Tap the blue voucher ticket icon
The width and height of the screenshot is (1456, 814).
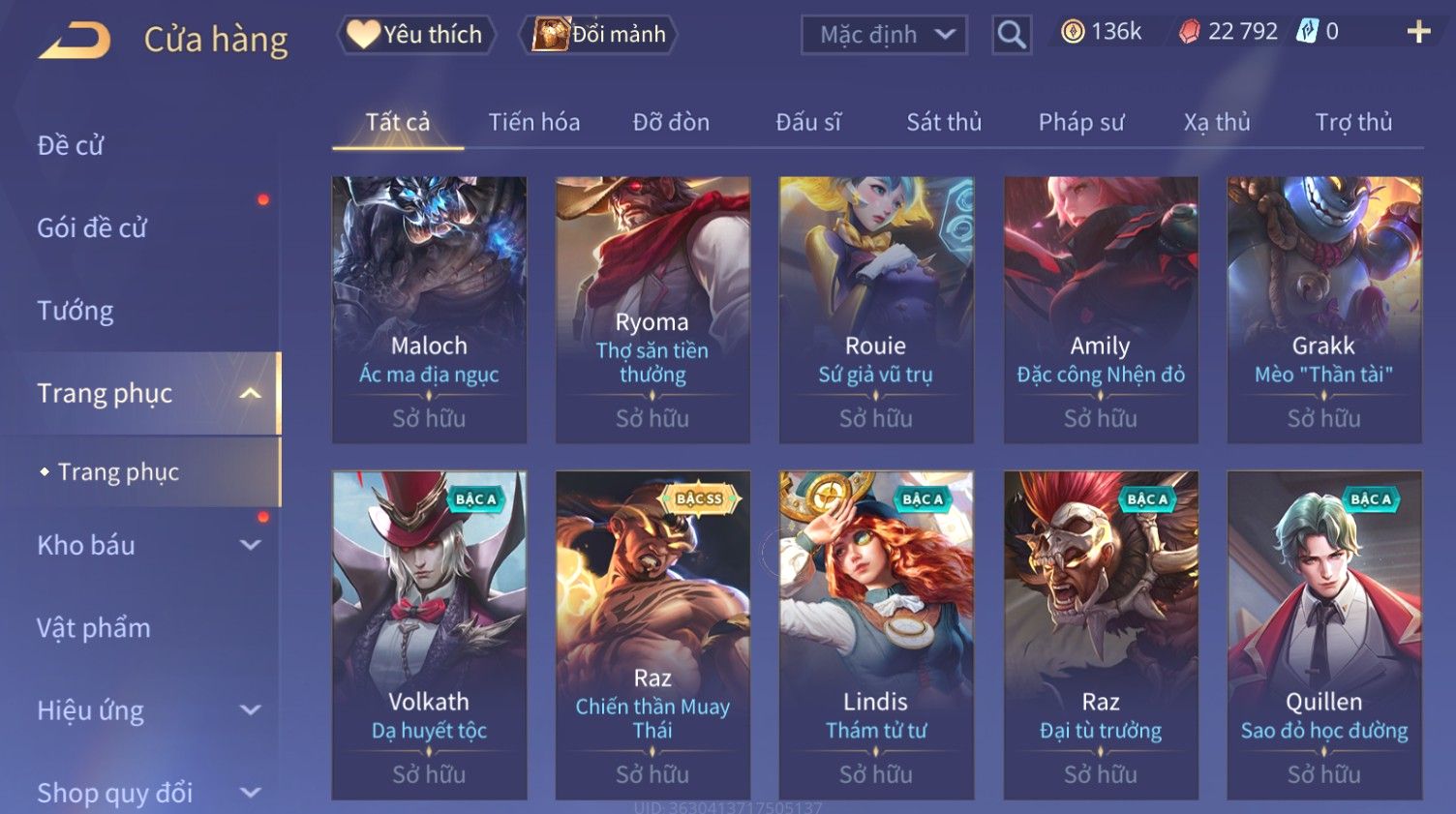(x=1307, y=32)
